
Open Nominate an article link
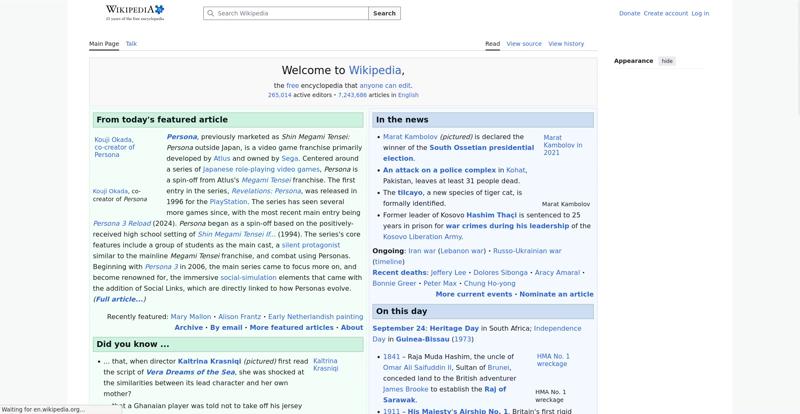556,295
